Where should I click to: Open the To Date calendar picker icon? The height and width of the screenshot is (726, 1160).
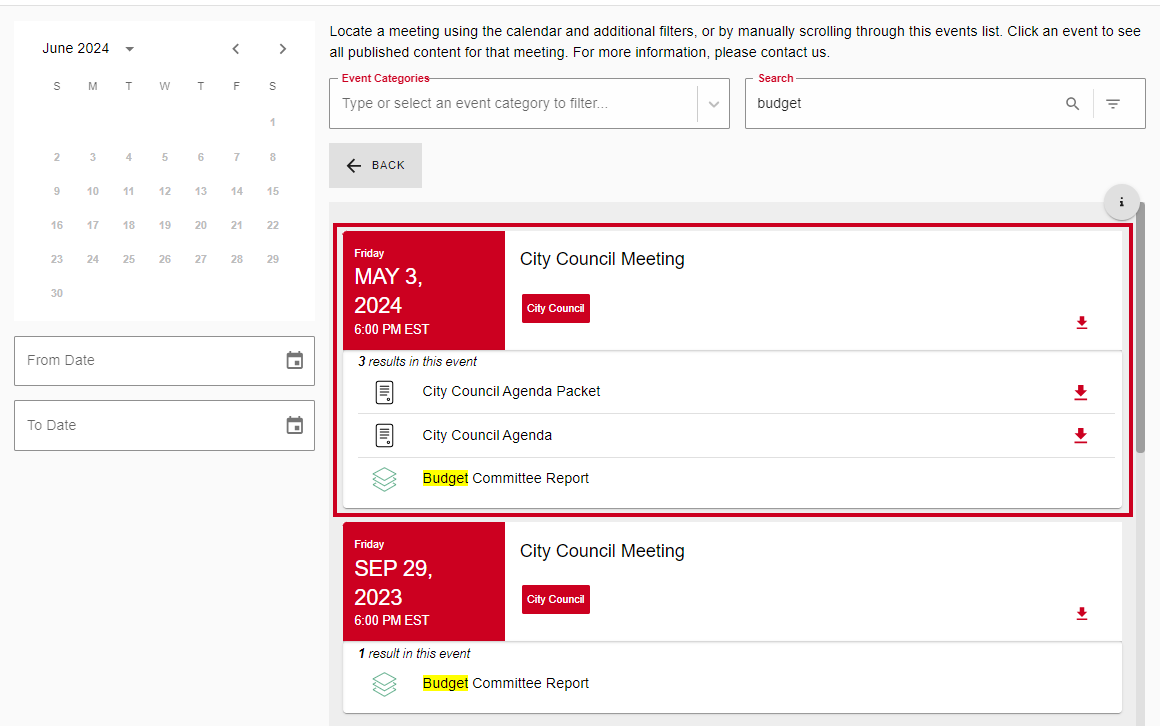(x=294, y=426)
